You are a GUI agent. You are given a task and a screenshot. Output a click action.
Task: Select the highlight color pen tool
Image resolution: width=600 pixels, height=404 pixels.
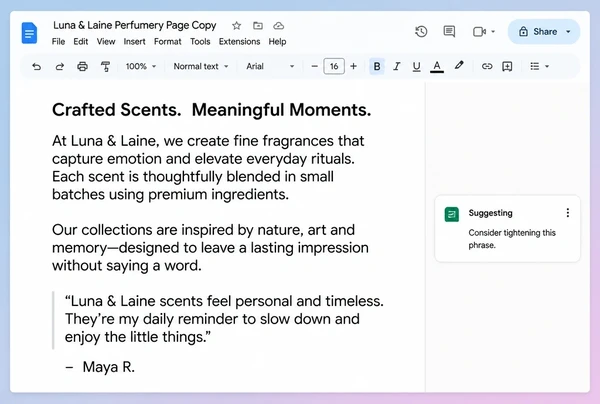click(459, 65)
